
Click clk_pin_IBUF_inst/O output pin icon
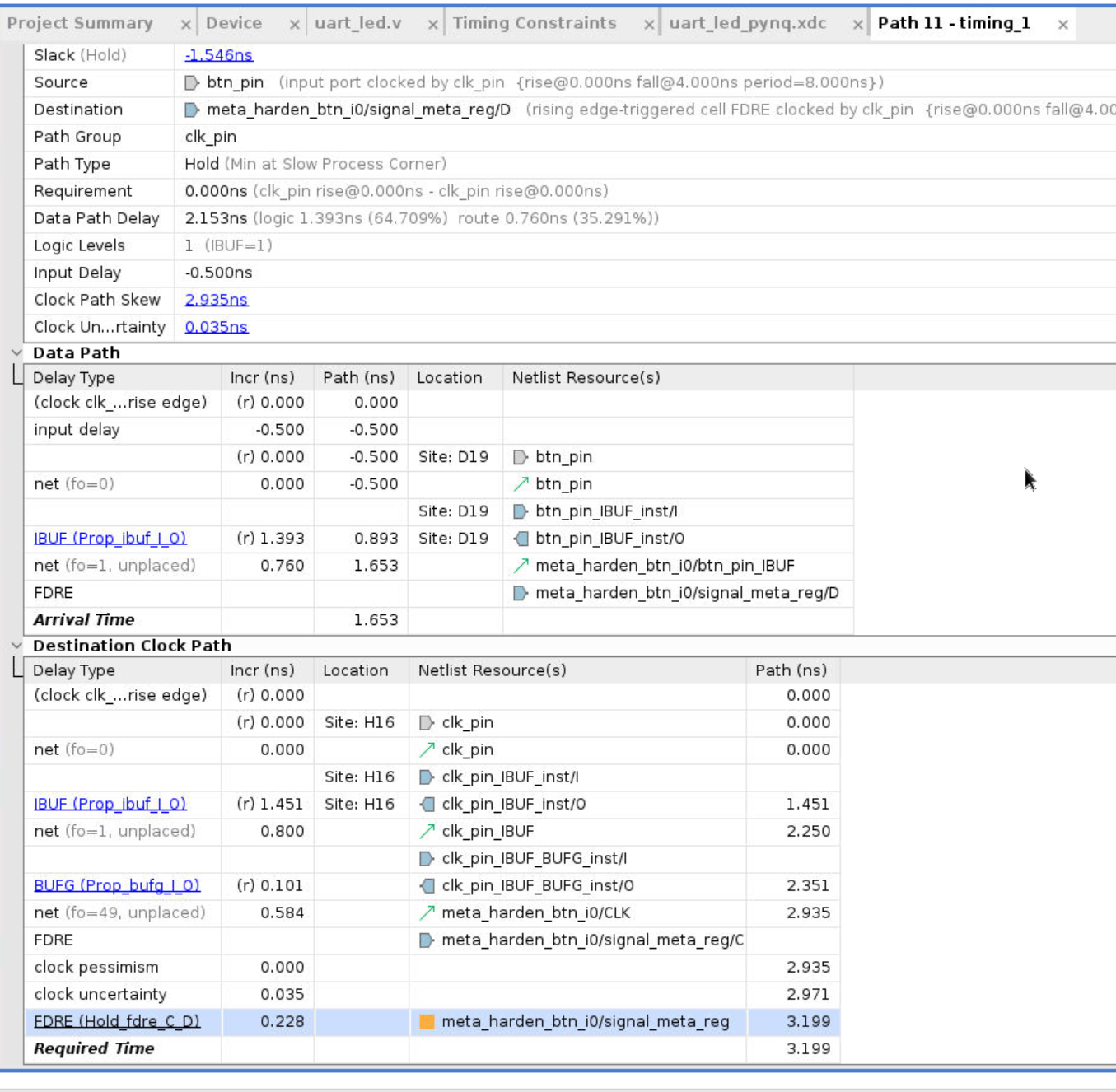427,804
